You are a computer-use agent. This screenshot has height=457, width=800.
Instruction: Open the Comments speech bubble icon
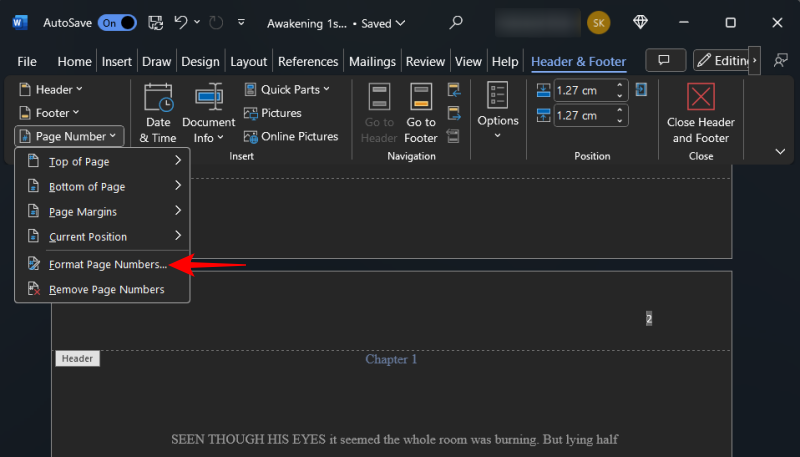(665, 61)
